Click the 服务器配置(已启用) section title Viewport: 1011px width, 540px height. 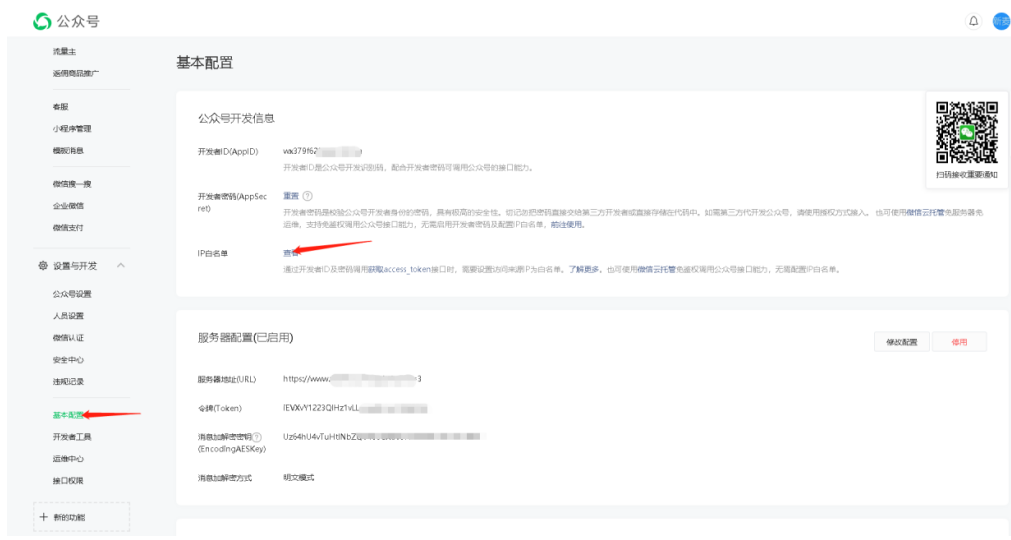[x=245, y=338]
